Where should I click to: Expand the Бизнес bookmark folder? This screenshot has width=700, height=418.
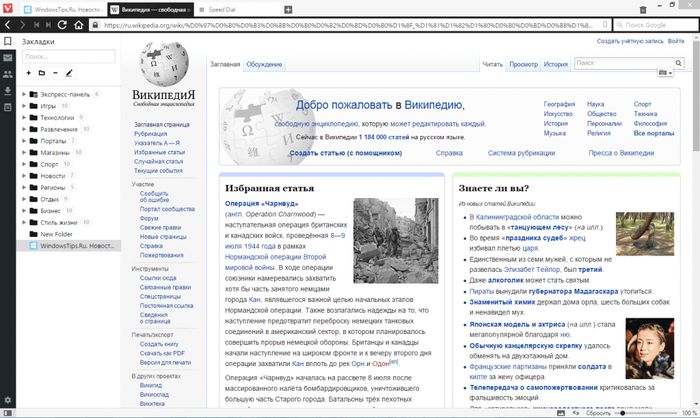[25, 210]
